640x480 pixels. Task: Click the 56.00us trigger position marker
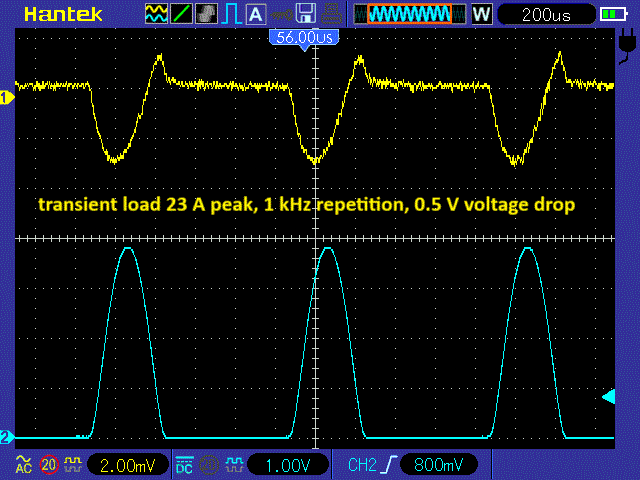[304, 39]
